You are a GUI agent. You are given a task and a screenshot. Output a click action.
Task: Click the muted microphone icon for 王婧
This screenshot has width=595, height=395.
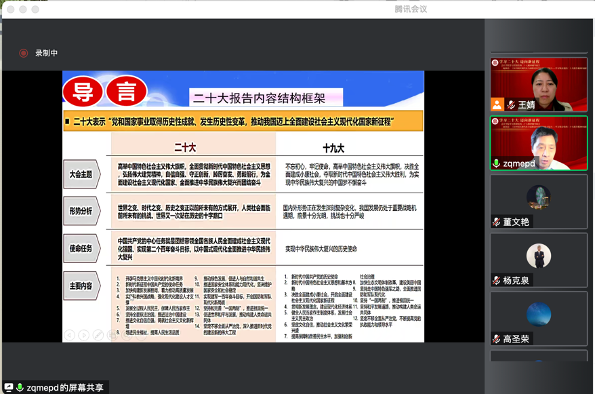pos(512,105)
